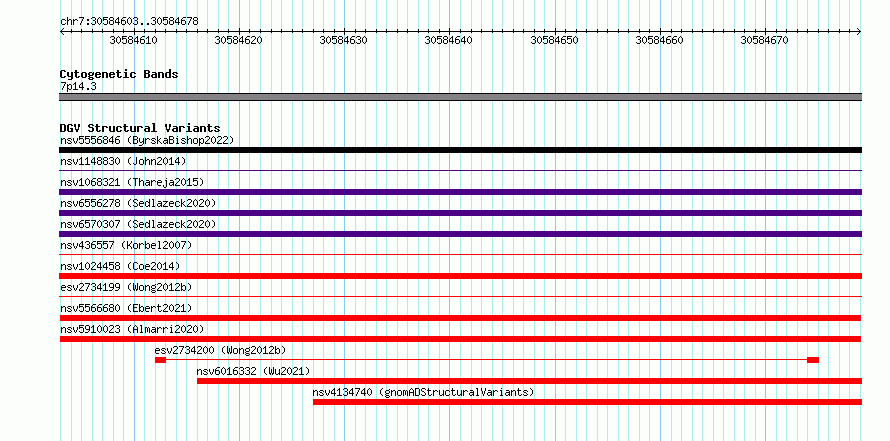This screenshot has height=441, width=890.
Task: Click the ruler's left arrow end
Action: click(x=62, y=32)
